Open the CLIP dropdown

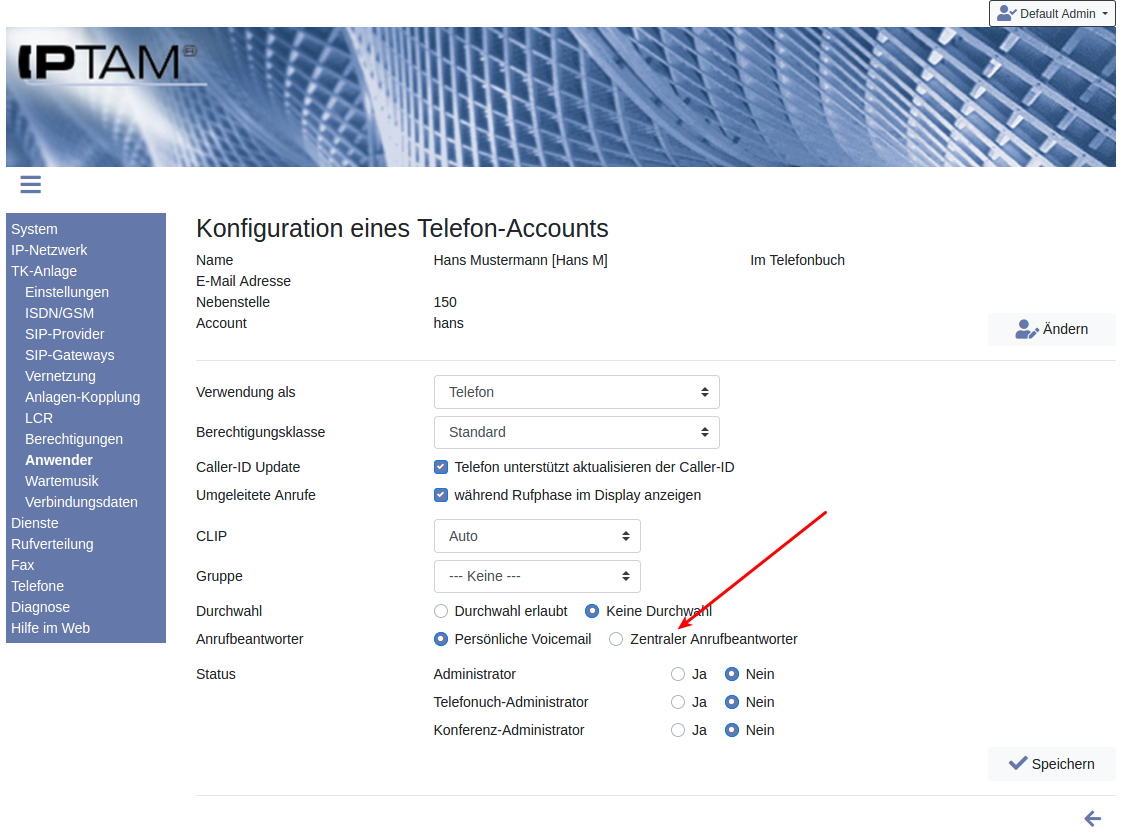click(537, 536)
